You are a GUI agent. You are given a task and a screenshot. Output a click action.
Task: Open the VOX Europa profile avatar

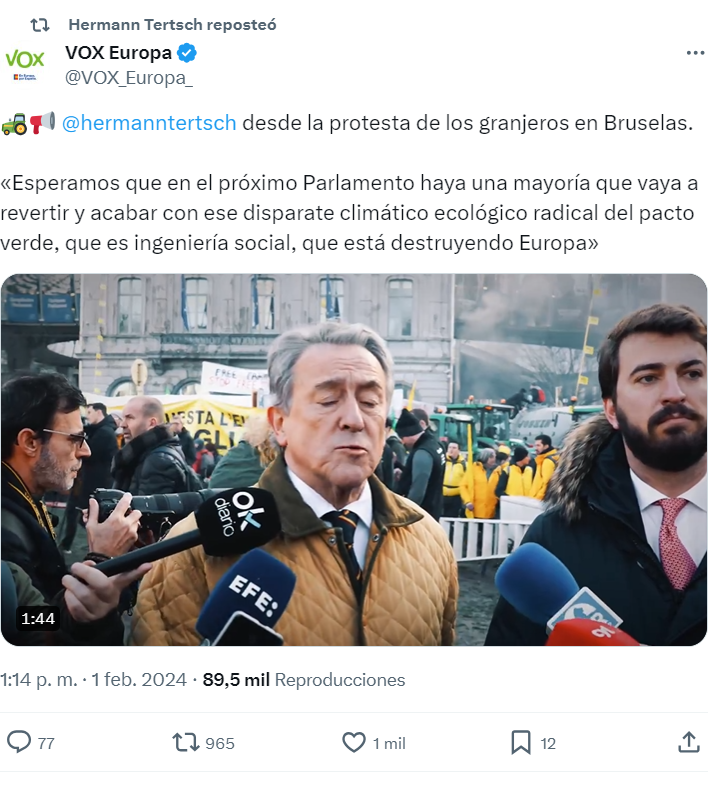click(x=25, y=63)
